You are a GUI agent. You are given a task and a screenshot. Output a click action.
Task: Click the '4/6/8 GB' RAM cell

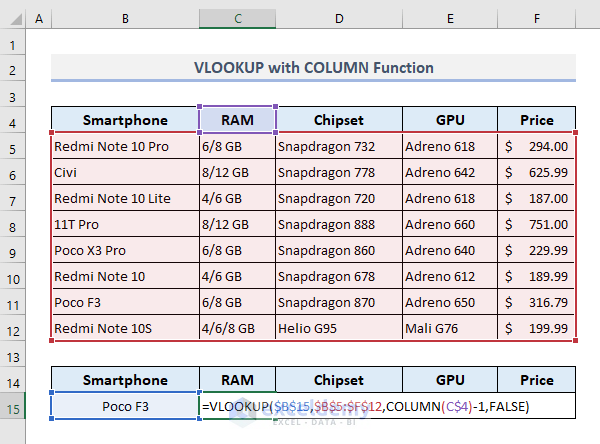(238, 328)
